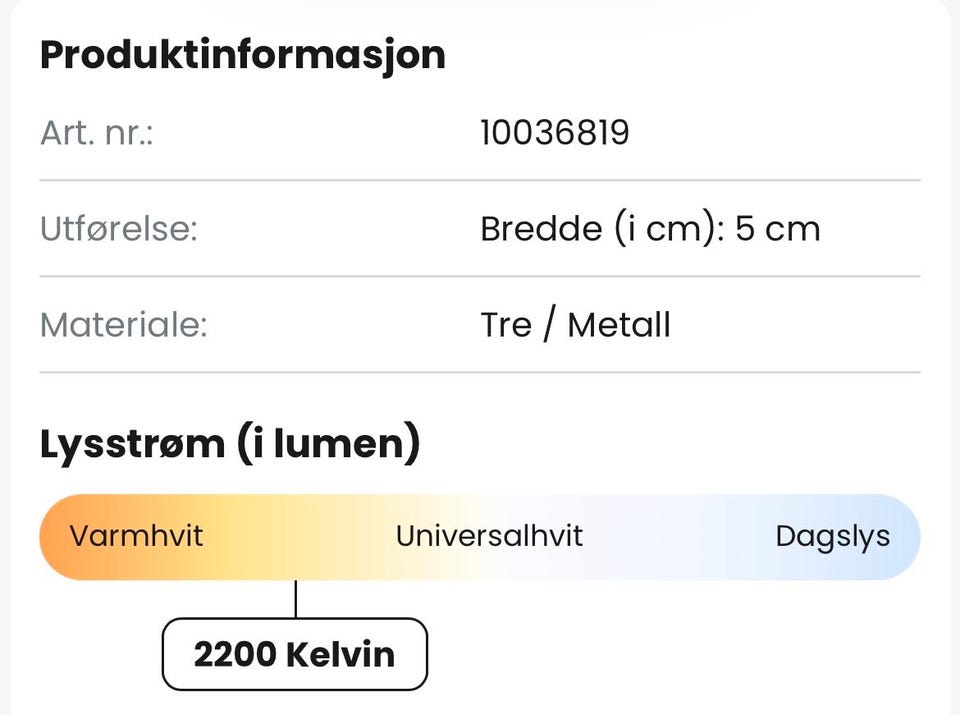Click the word "Tre" in material value
960x715 pixels.
505,325
